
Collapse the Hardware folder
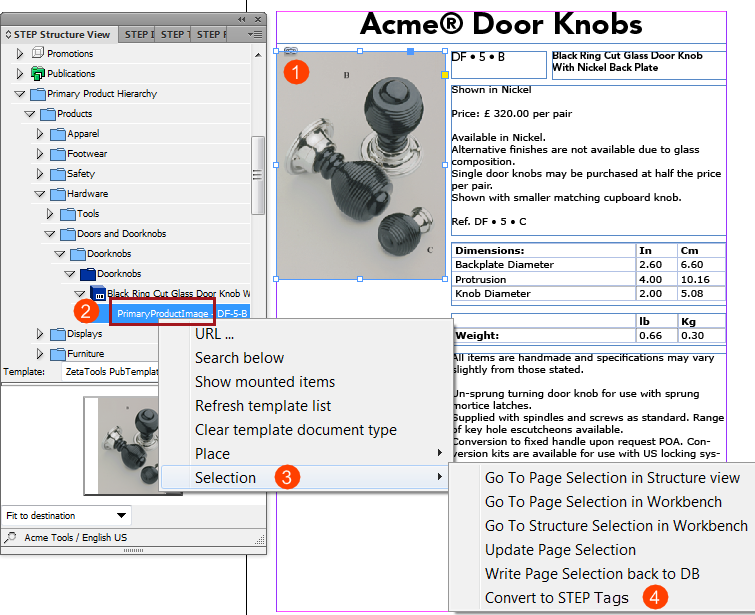tap(40, 194)
